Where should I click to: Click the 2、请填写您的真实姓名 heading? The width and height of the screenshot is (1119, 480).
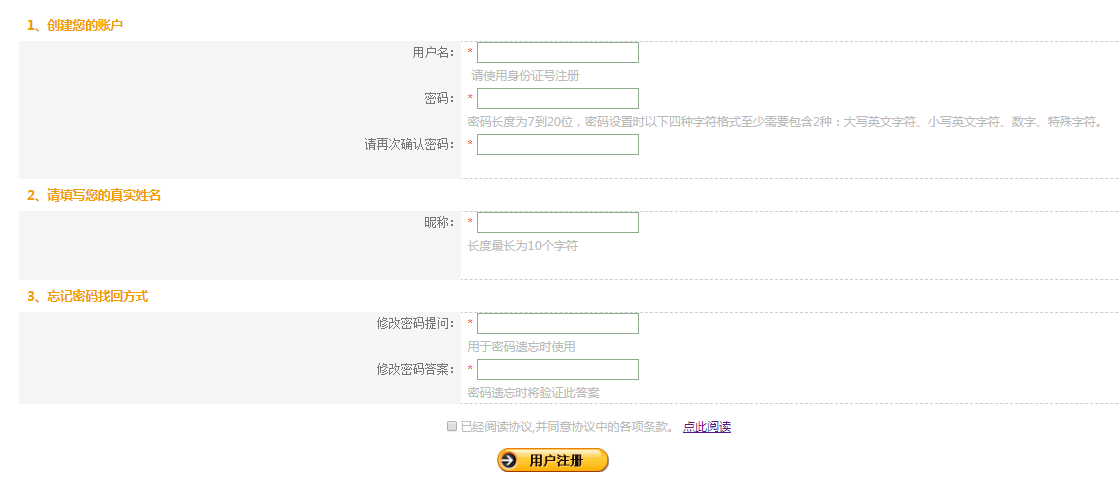[x=94, y=195]
